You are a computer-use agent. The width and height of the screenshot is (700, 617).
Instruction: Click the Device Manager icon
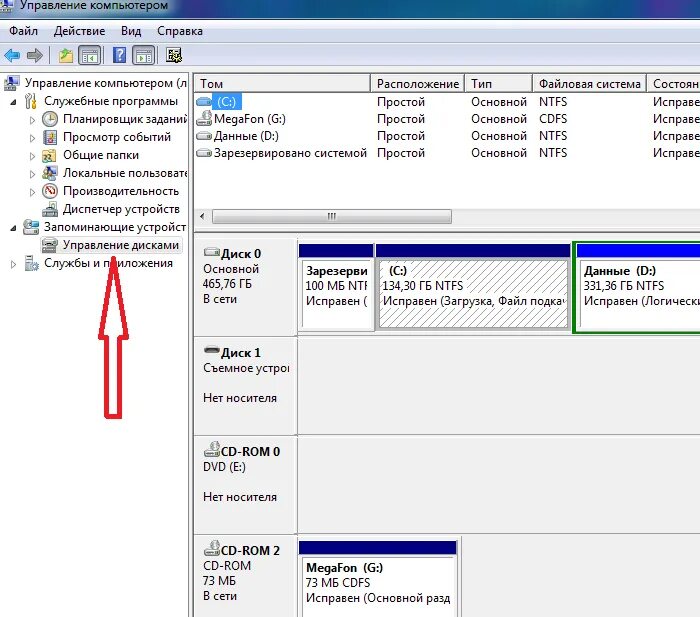(50, 209)
